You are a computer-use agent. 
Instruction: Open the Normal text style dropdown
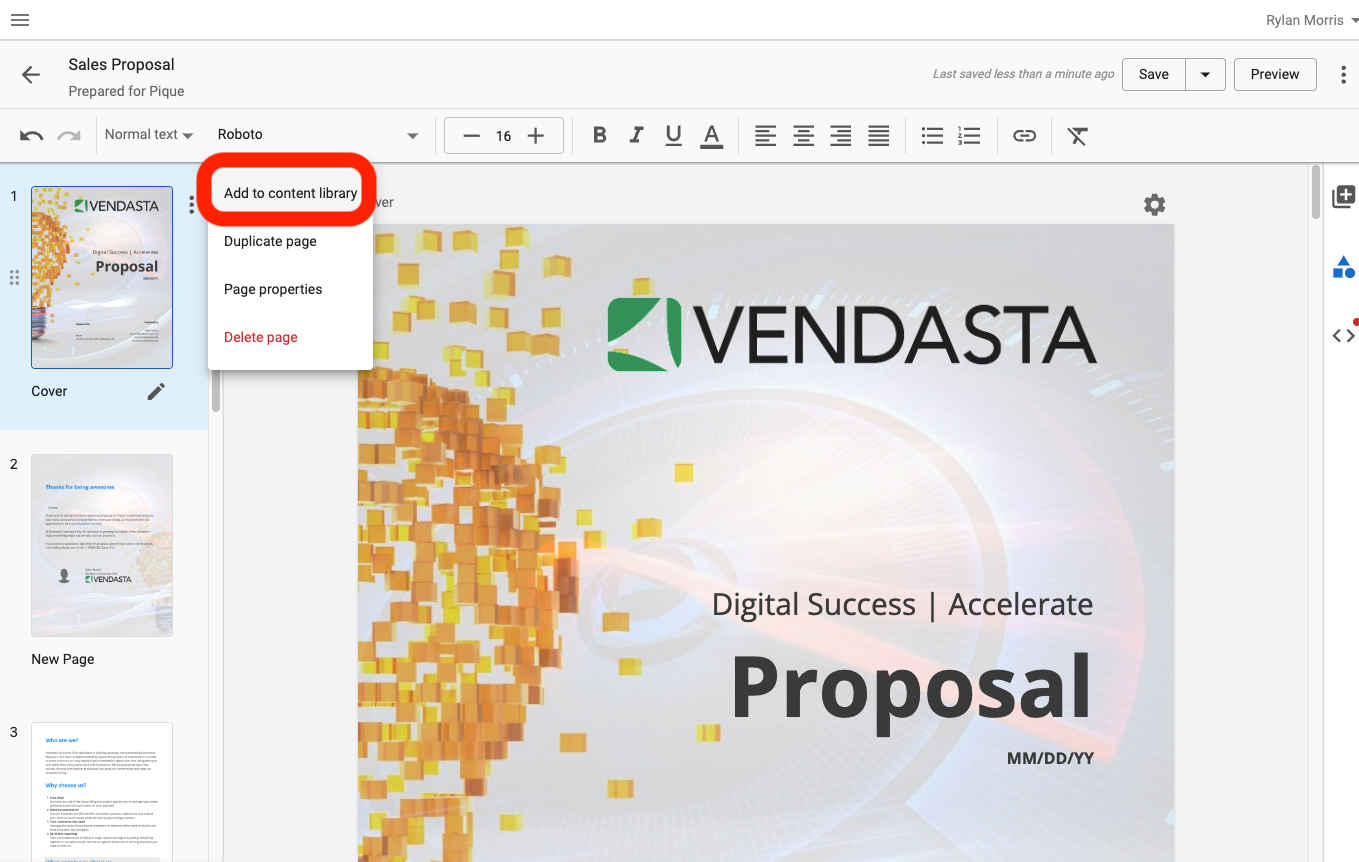pos(149,134)
